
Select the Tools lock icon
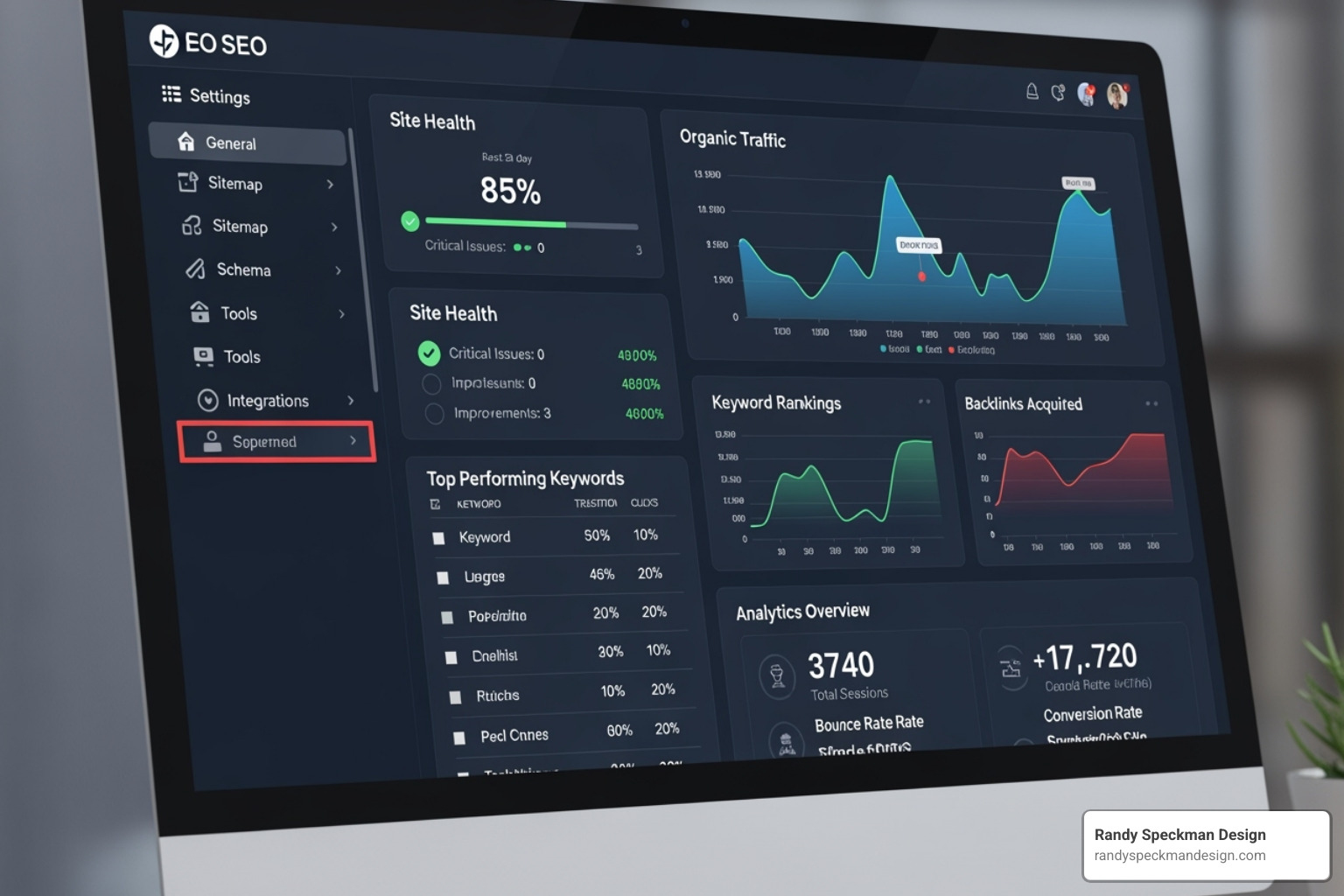coord(199,312)
